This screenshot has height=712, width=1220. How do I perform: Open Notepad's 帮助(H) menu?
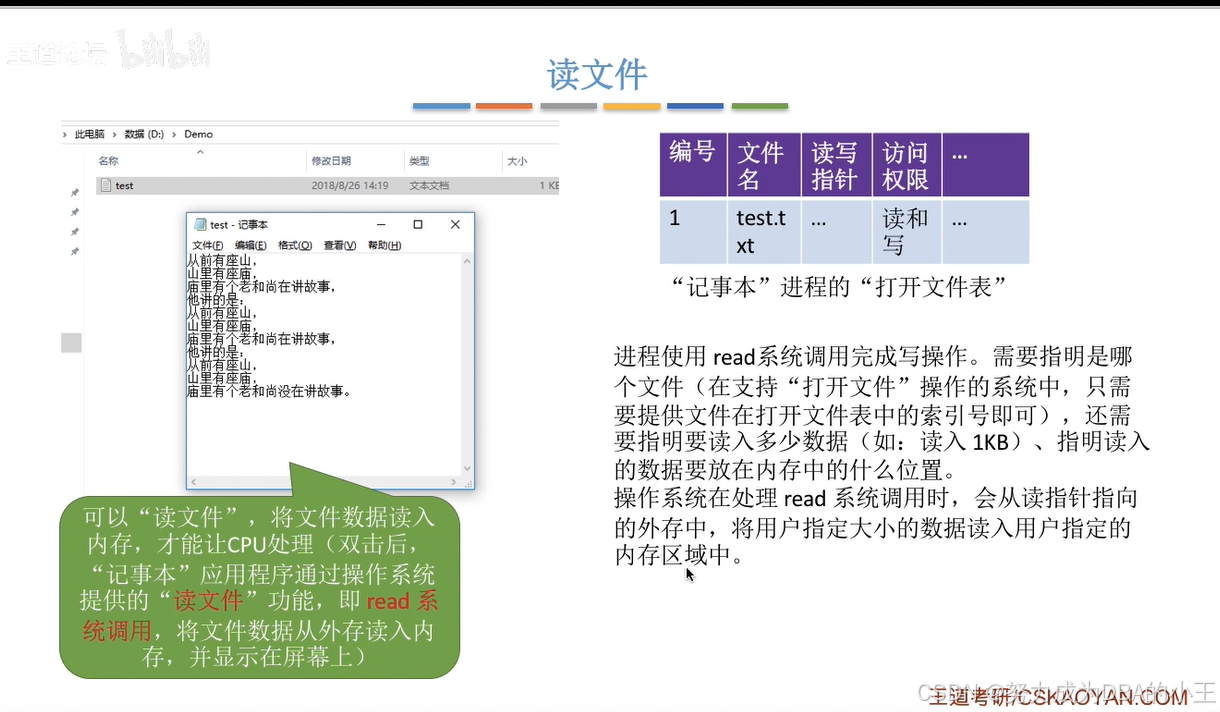pos(384,245)
